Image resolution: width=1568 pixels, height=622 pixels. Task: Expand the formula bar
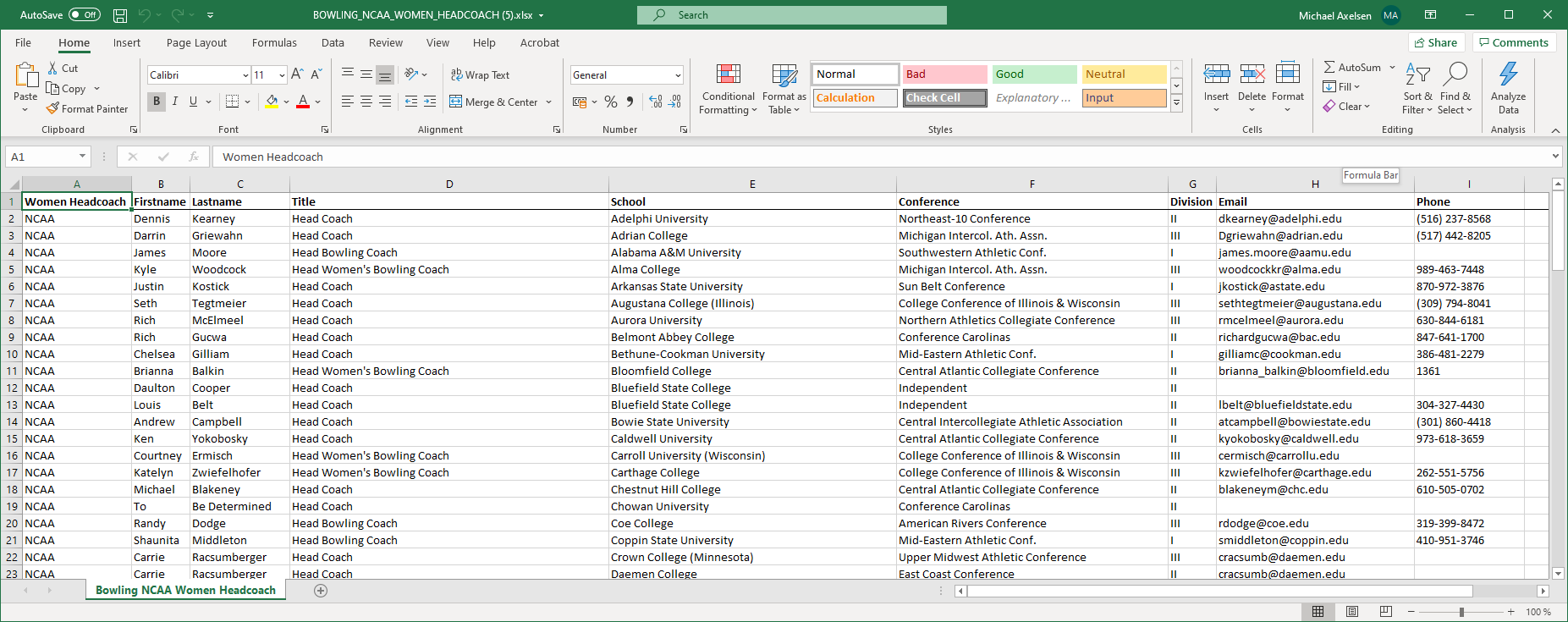tap(1555, 157)
